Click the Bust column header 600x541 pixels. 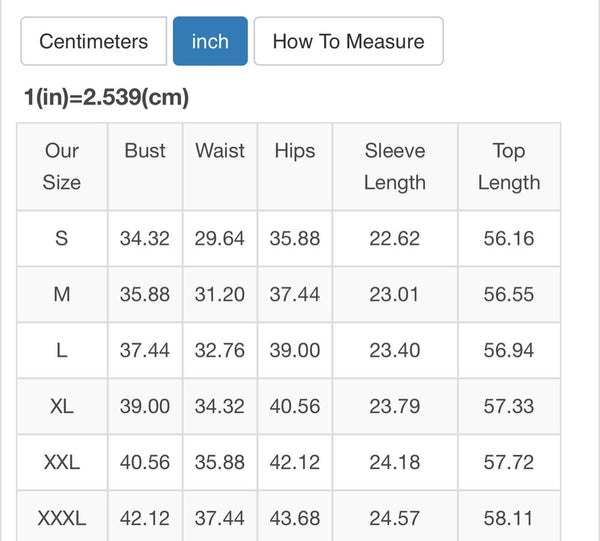[145, 151]
